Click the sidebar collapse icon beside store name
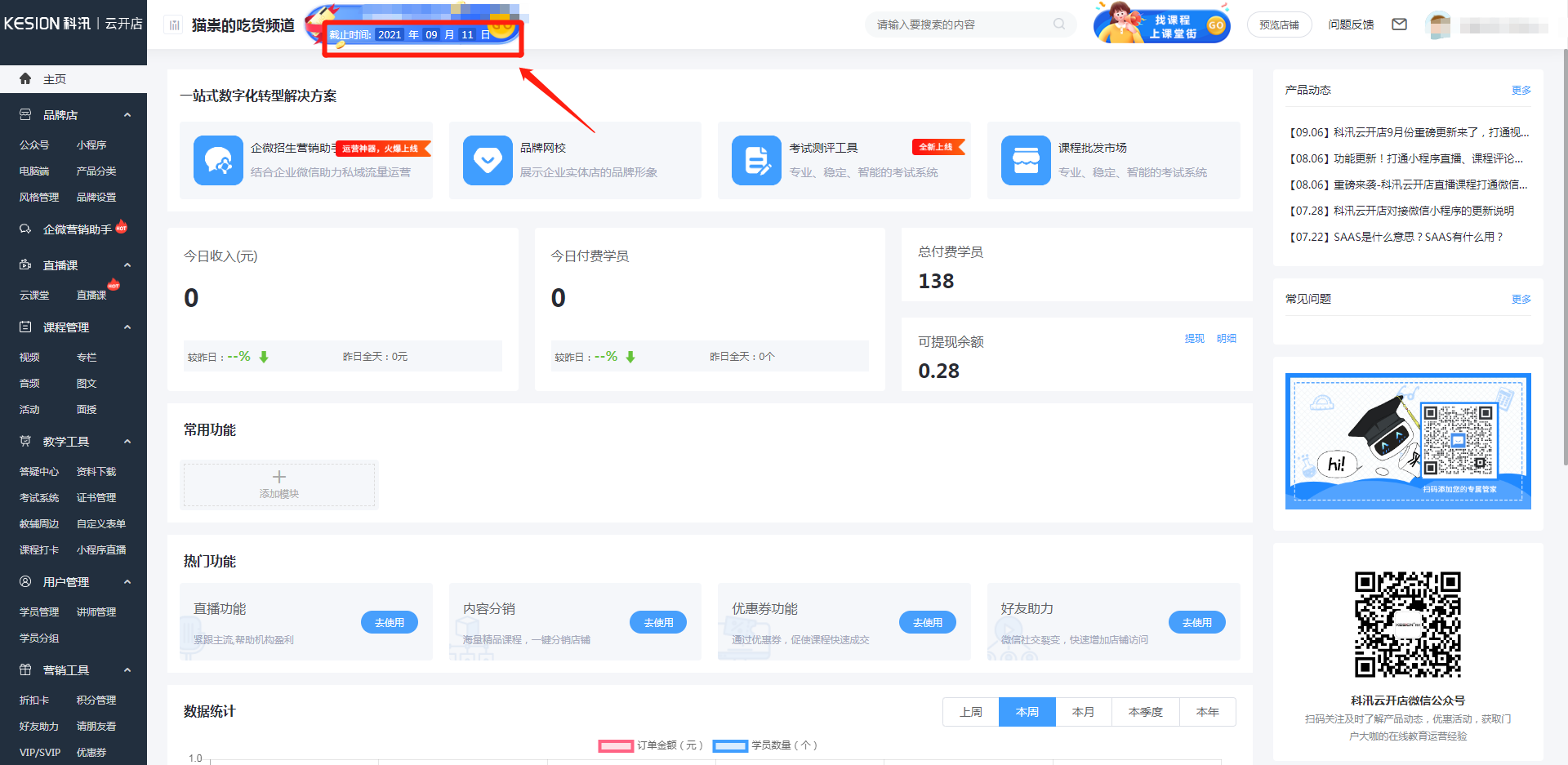Screen dimensions: 1568x765 coord(174,25)
